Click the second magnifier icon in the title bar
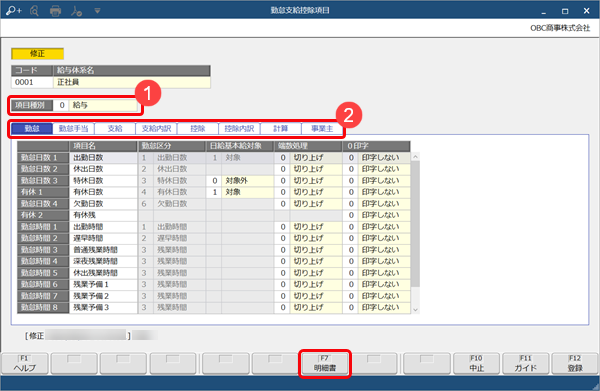The width and height of the screenshot is (600, 391). [x=34, y=11]
